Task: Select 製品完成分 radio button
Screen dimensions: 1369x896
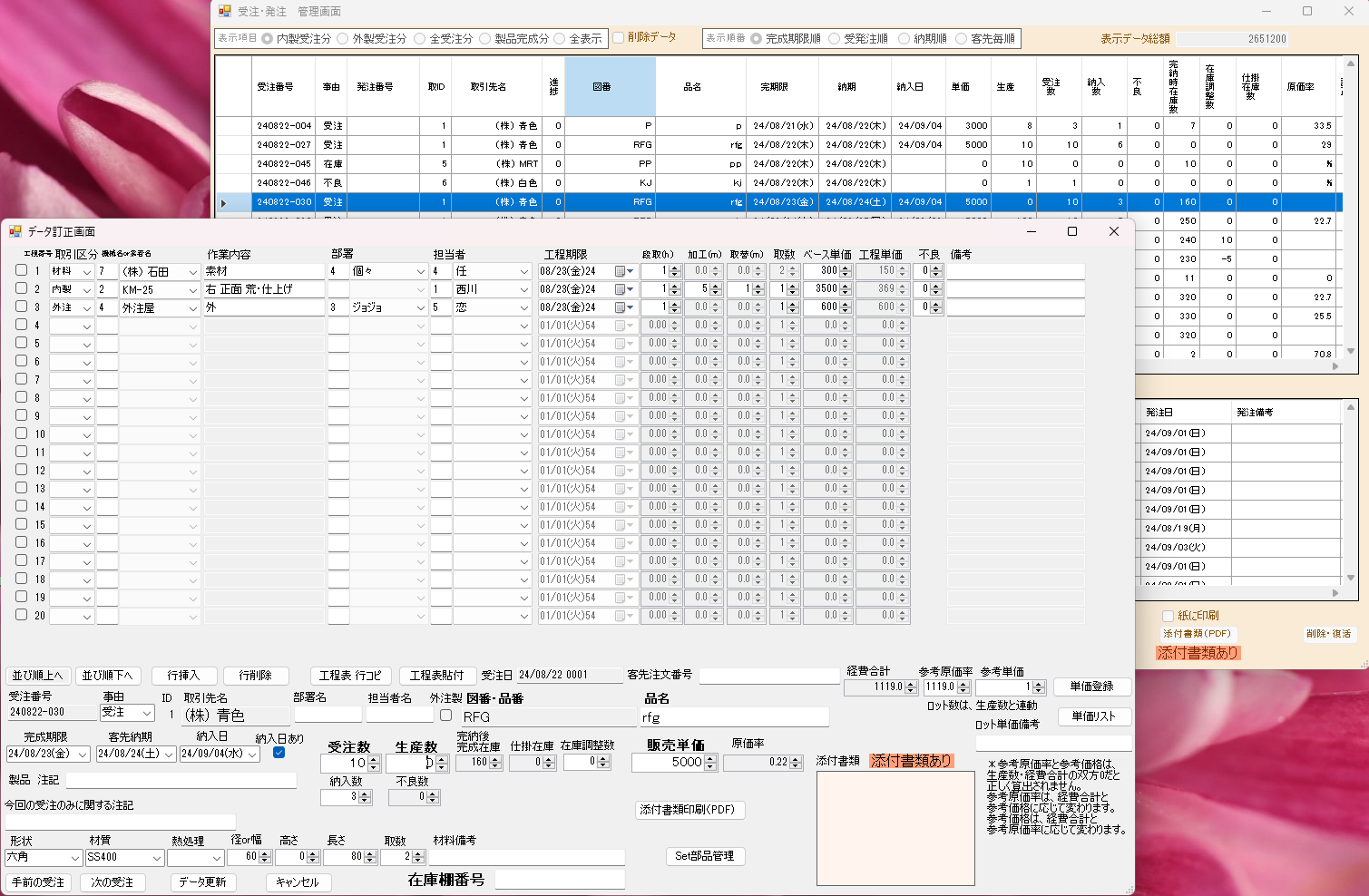Action: pyautogui.click(x=485, y=39)
